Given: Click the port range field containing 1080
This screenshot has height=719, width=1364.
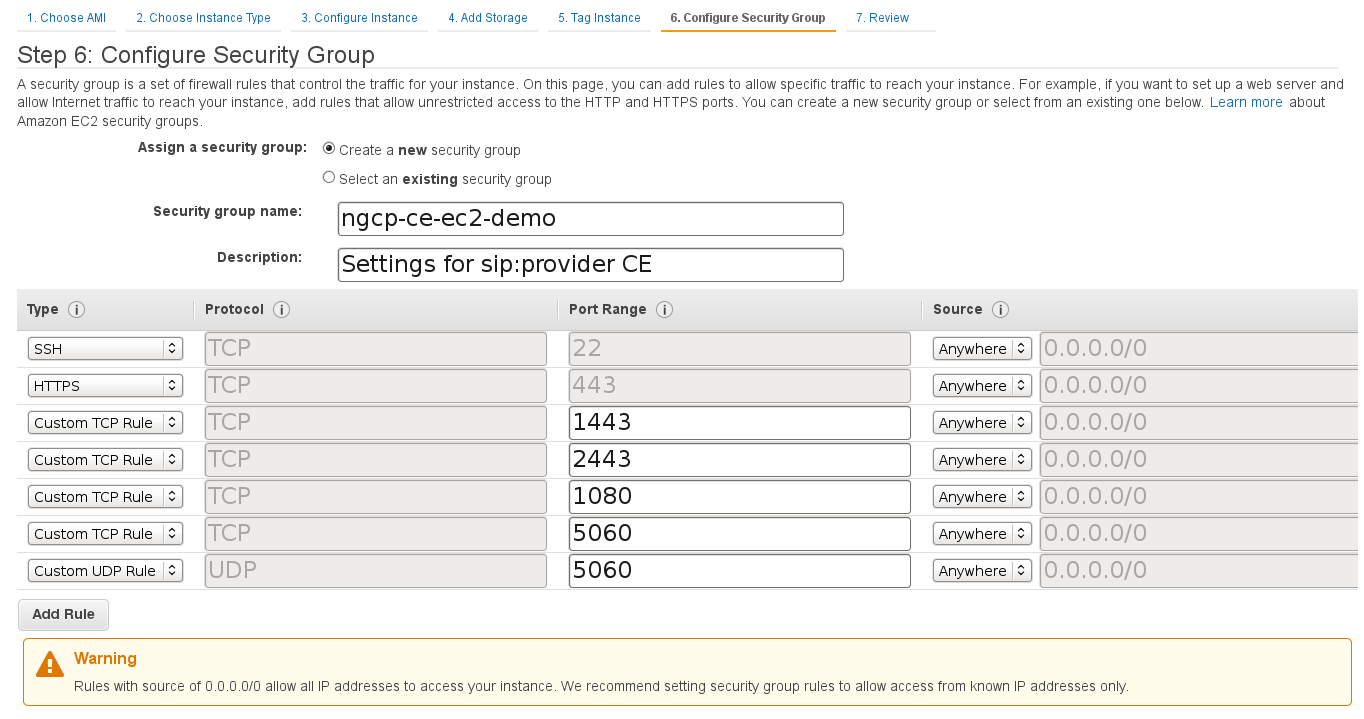Looking at the screenshot, I should coord(740,497).
